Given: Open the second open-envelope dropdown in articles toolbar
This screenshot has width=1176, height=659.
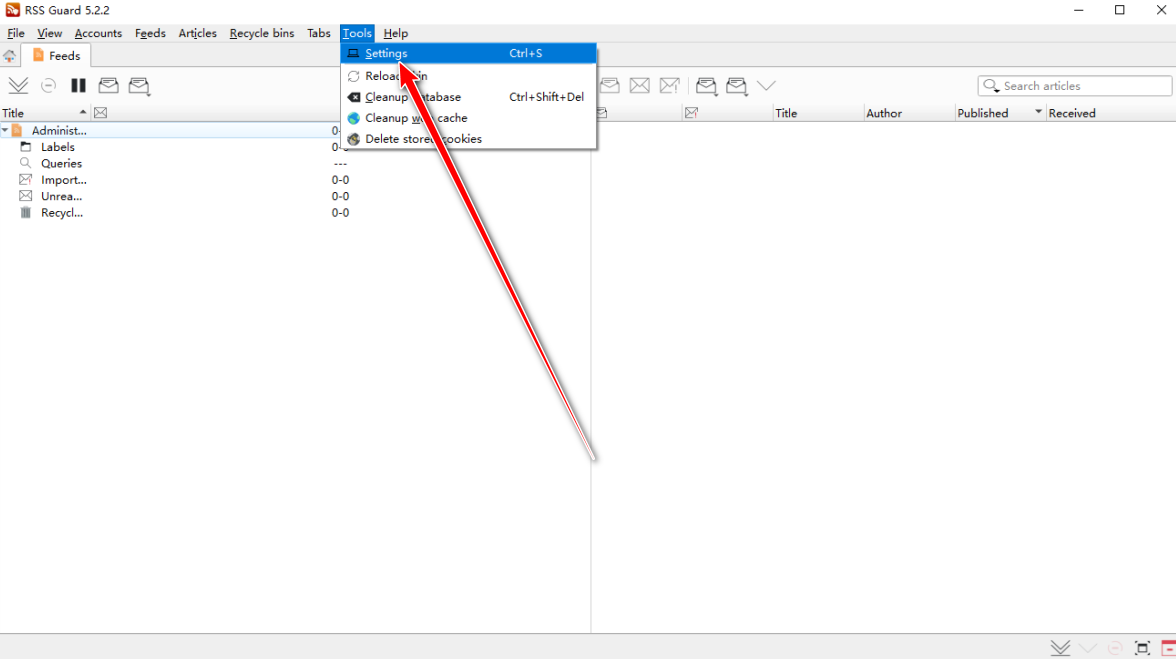Looking at the screenshot, I should click(x=736, y=85).
